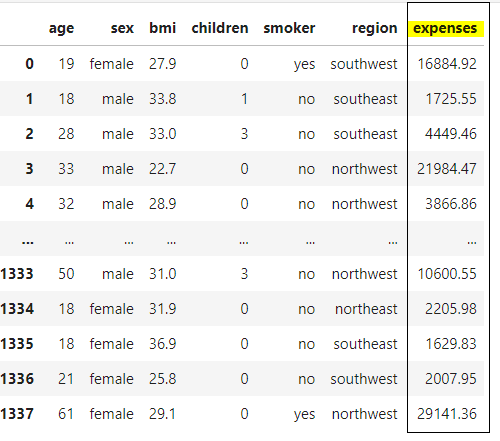Select row index 0
The width and height of the screenshot is (500, 441).
tap(30, 64)
